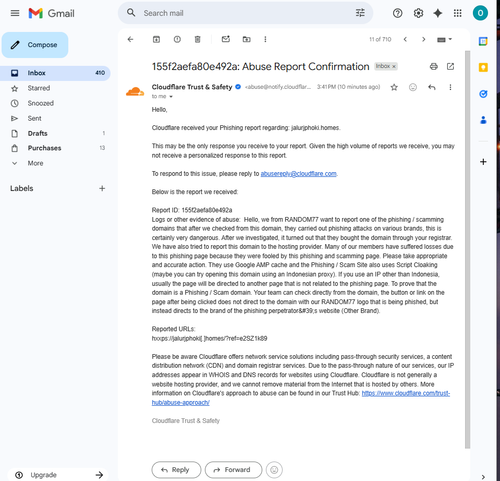This screenshot has width=500, height=481.
Task: Open search options filter icon
Action: [360, 13]
